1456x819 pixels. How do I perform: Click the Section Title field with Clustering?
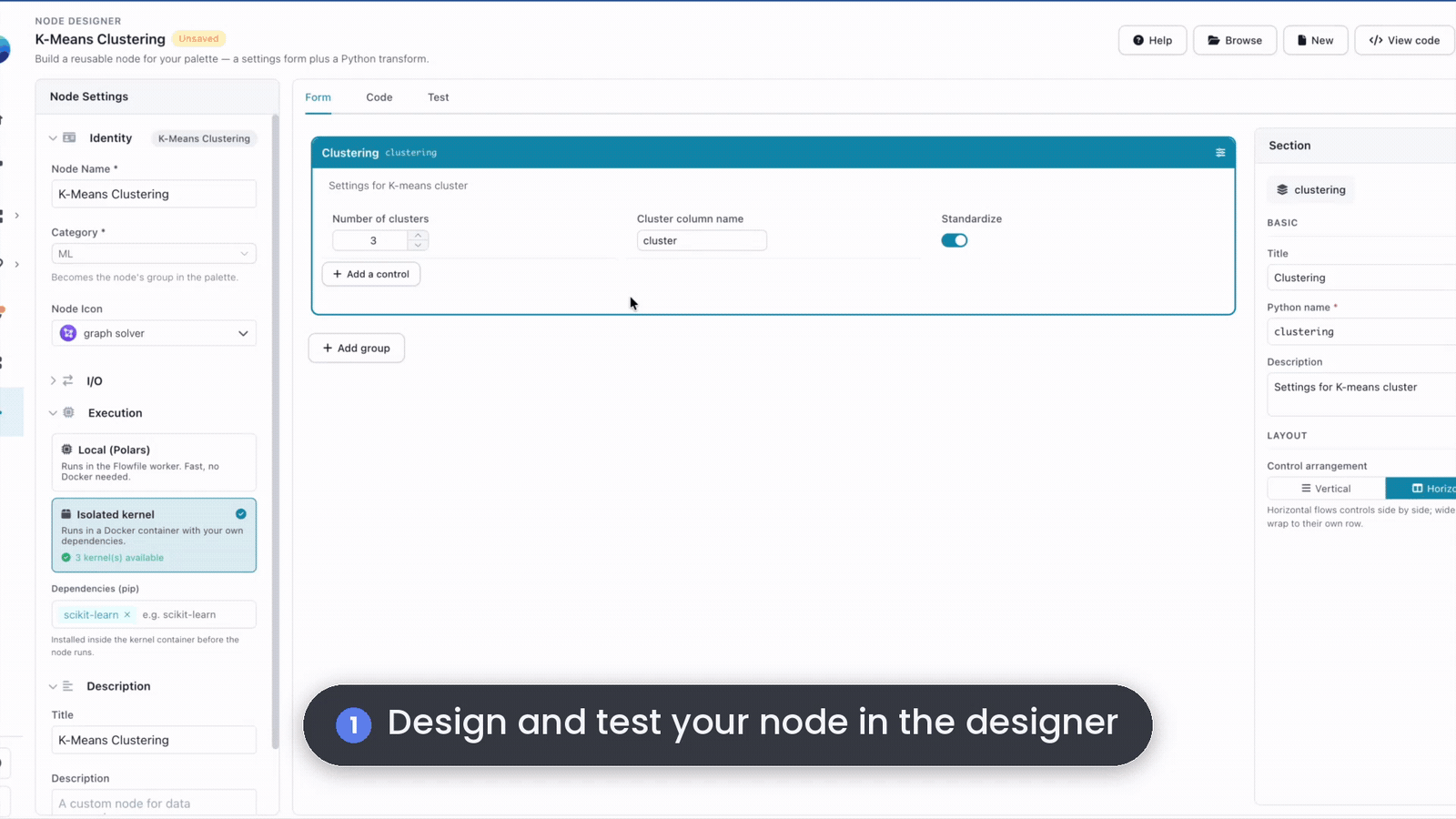coord(1361,278)
